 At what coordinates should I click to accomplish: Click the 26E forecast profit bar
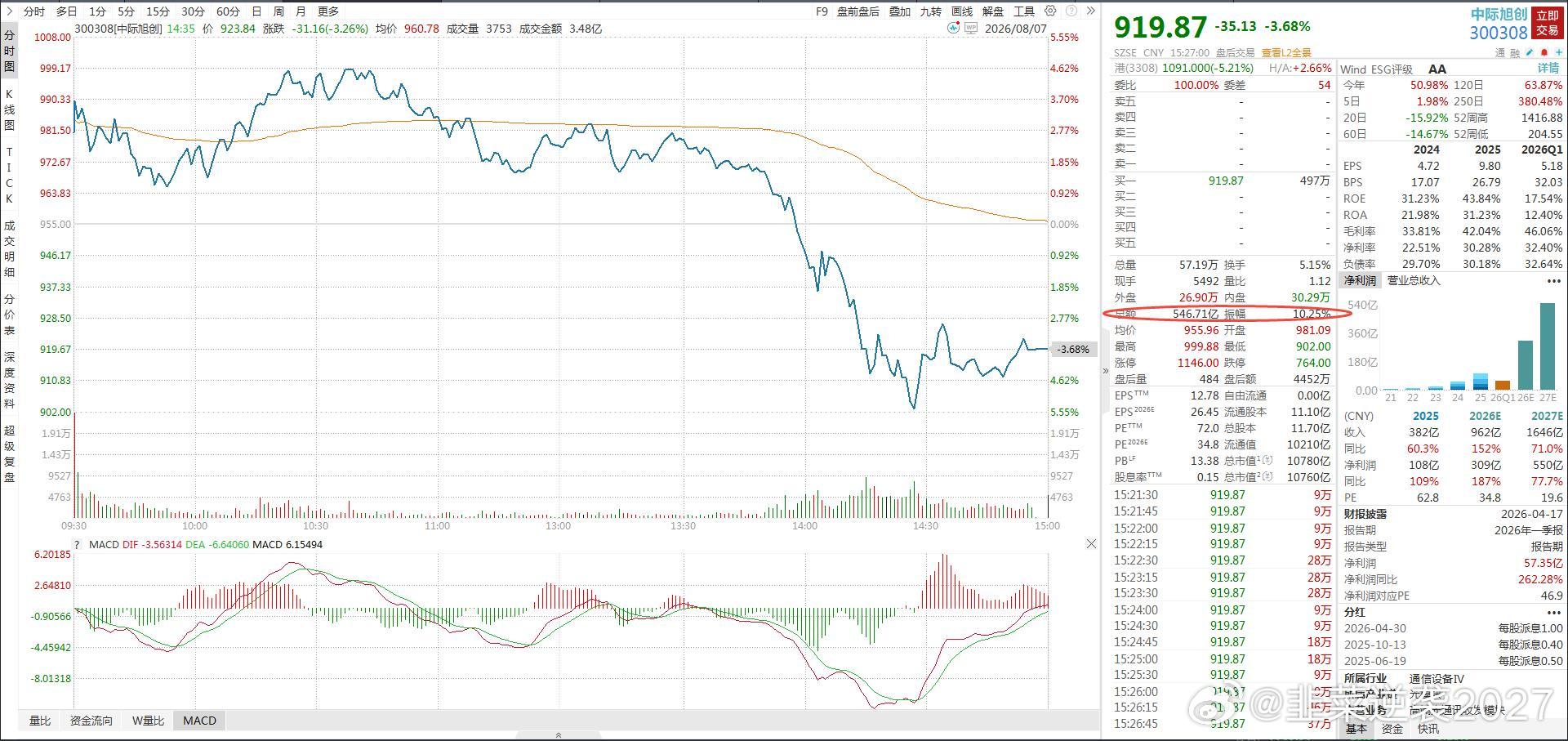tap(1525, 365)
